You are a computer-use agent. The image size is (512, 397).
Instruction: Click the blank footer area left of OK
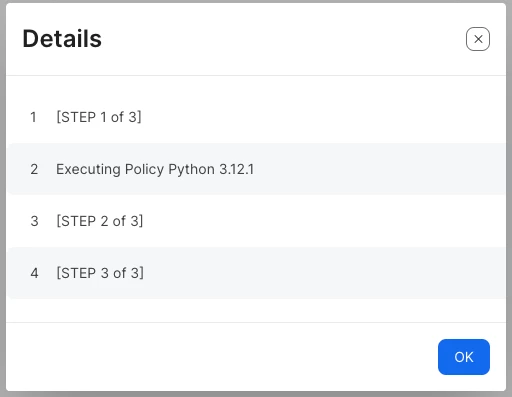[222, 357]
